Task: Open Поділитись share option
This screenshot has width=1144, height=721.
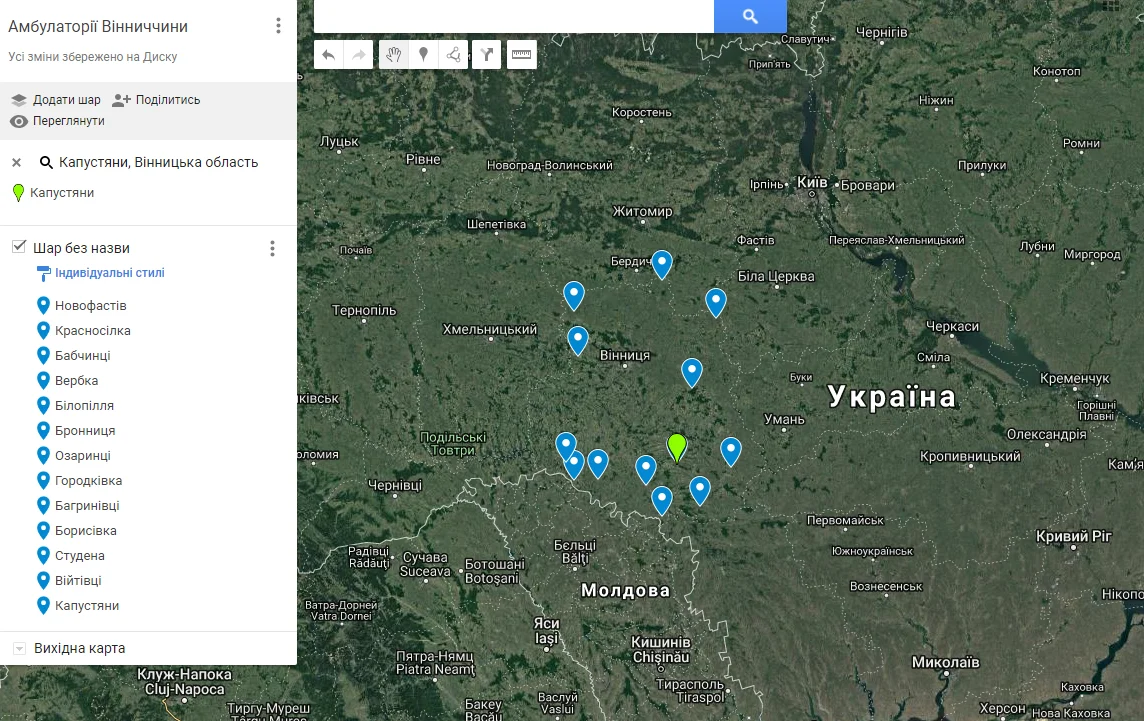Action: pos(156,100)
